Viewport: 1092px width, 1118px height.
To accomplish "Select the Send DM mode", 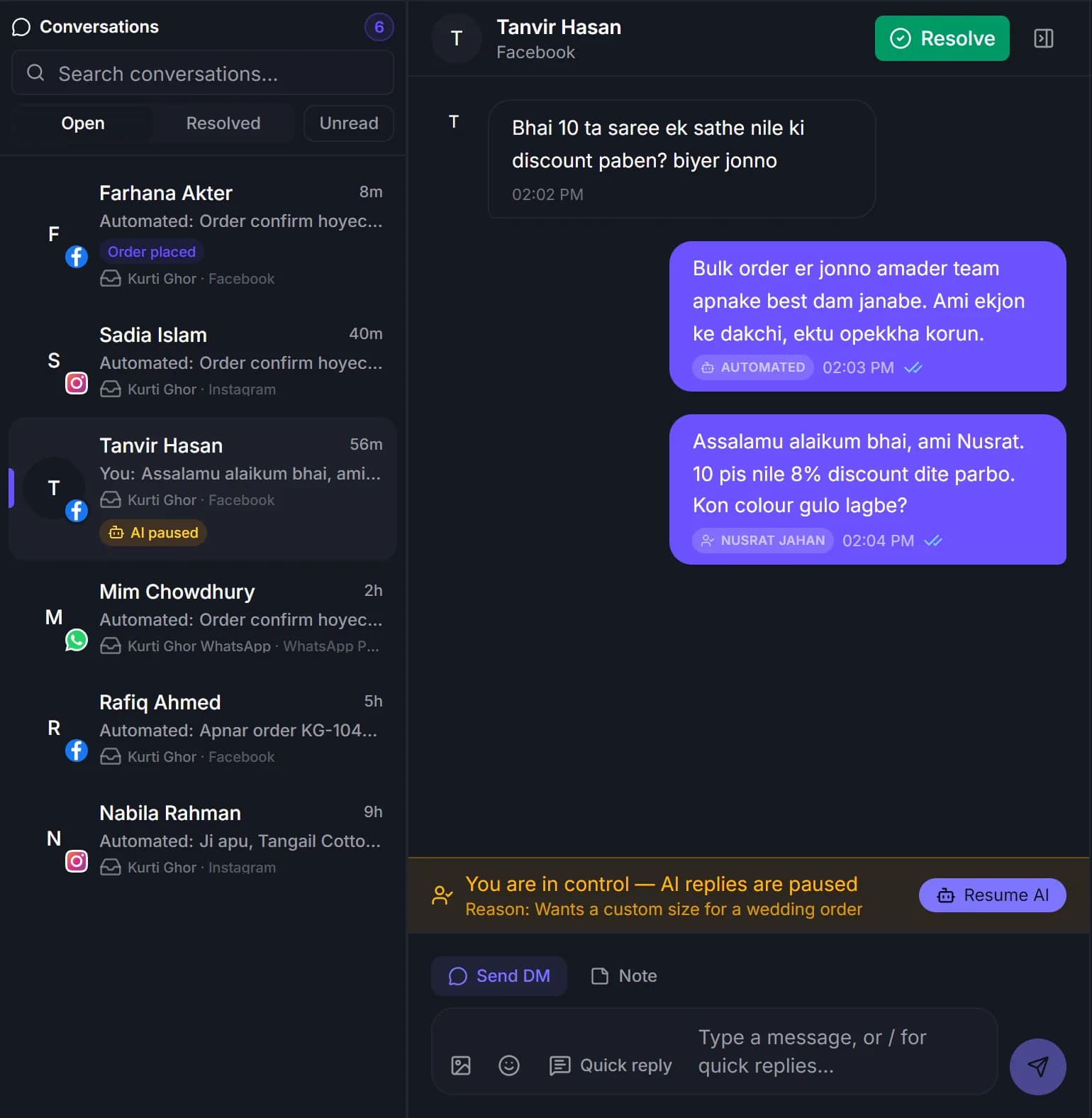I will (499, 976).
